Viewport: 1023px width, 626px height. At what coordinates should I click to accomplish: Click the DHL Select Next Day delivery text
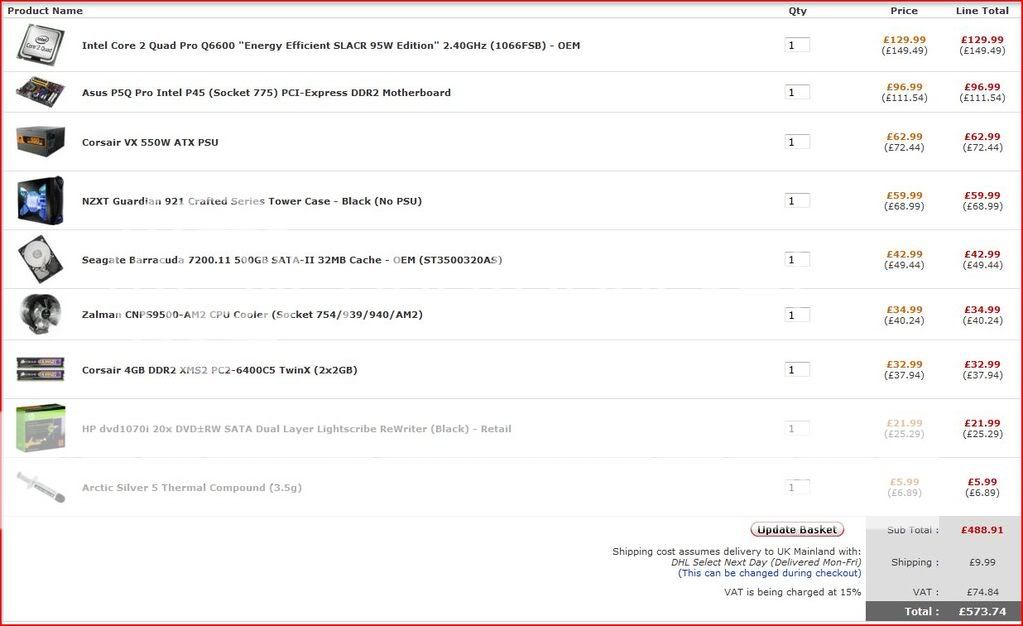[766, 562]
